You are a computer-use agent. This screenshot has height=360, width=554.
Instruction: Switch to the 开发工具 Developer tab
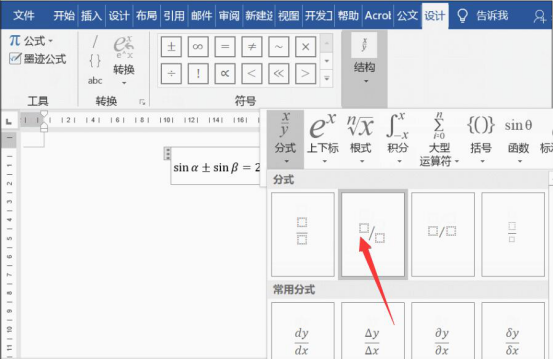(x=319, y=16)
